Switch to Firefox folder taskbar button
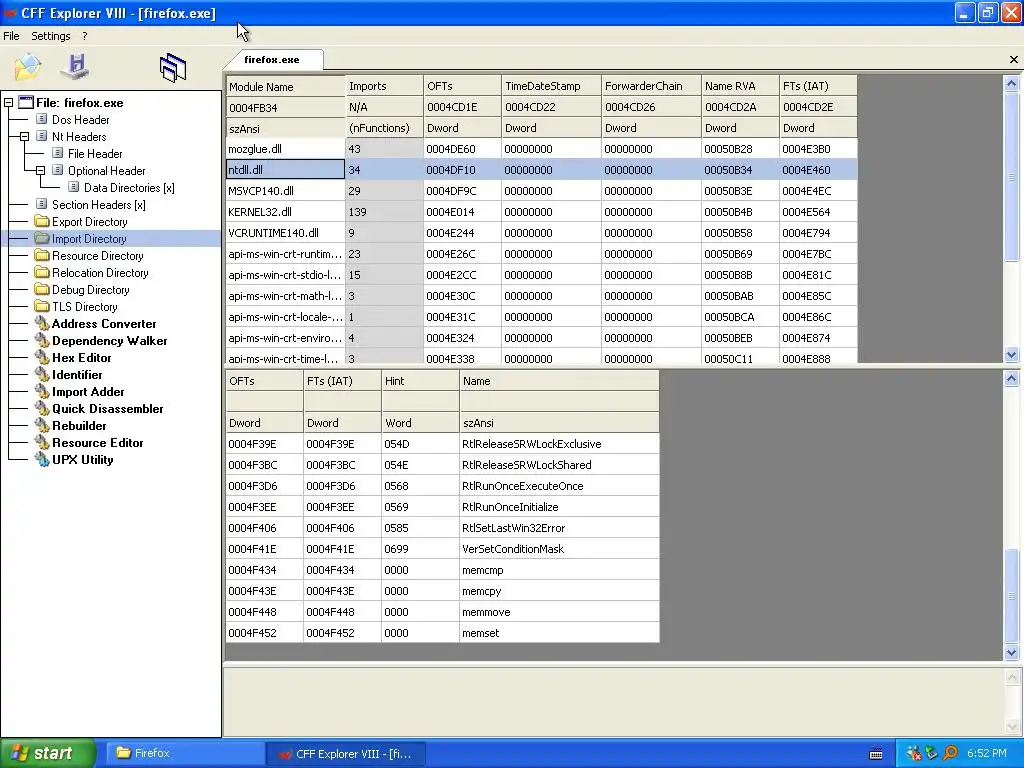This screenshot has width=1024, height=768. coord(184,753)
